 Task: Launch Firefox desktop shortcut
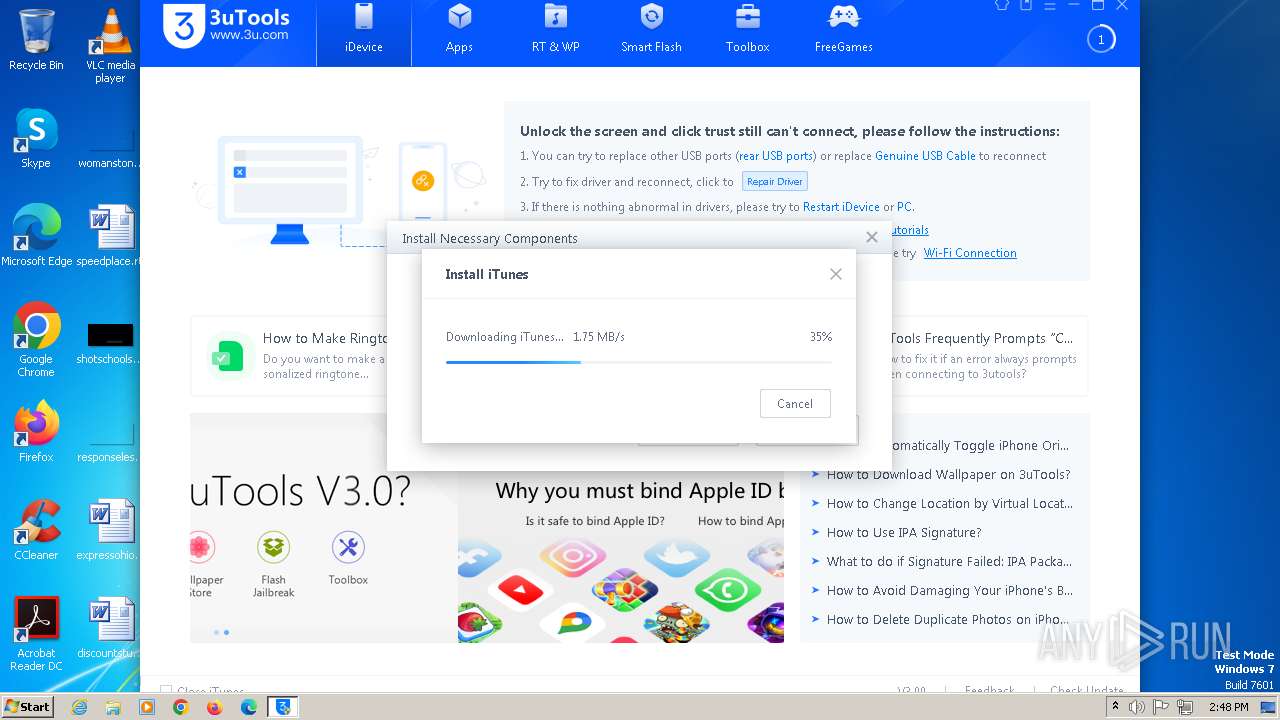tap(36, 432)
